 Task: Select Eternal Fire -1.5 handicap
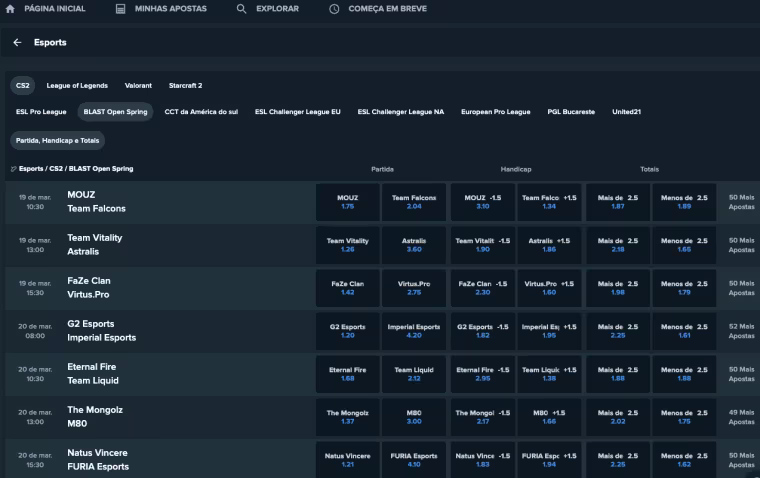click(x=483, y=374)
